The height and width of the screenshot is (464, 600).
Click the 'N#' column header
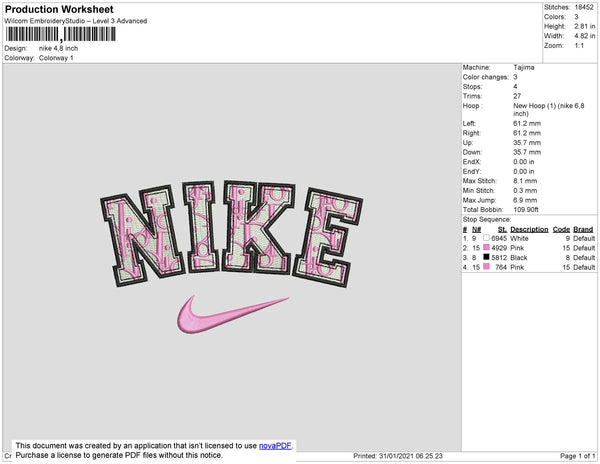(x=476, y=229)
